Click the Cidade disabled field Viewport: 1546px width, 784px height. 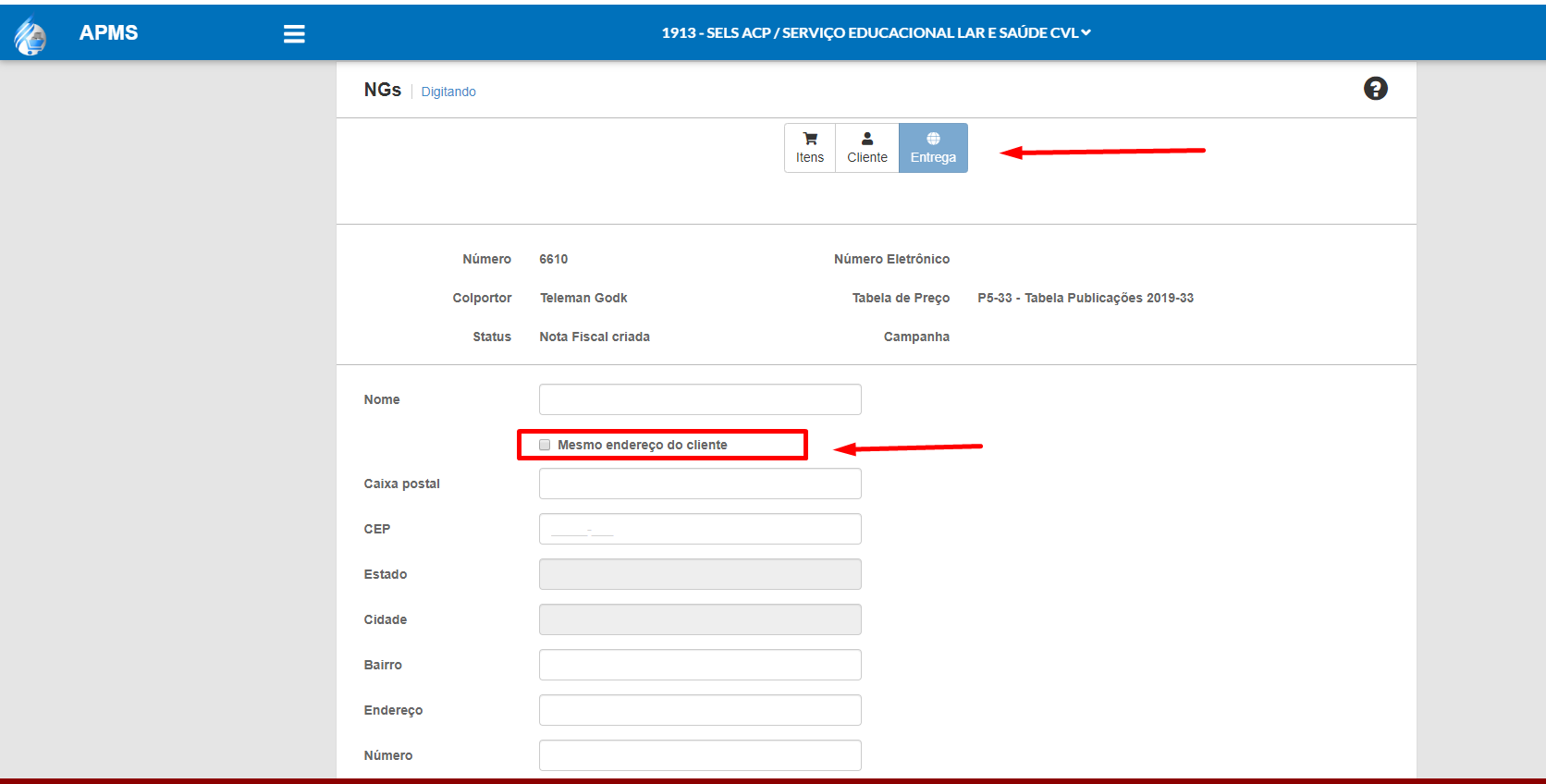(x=700, y=619)
